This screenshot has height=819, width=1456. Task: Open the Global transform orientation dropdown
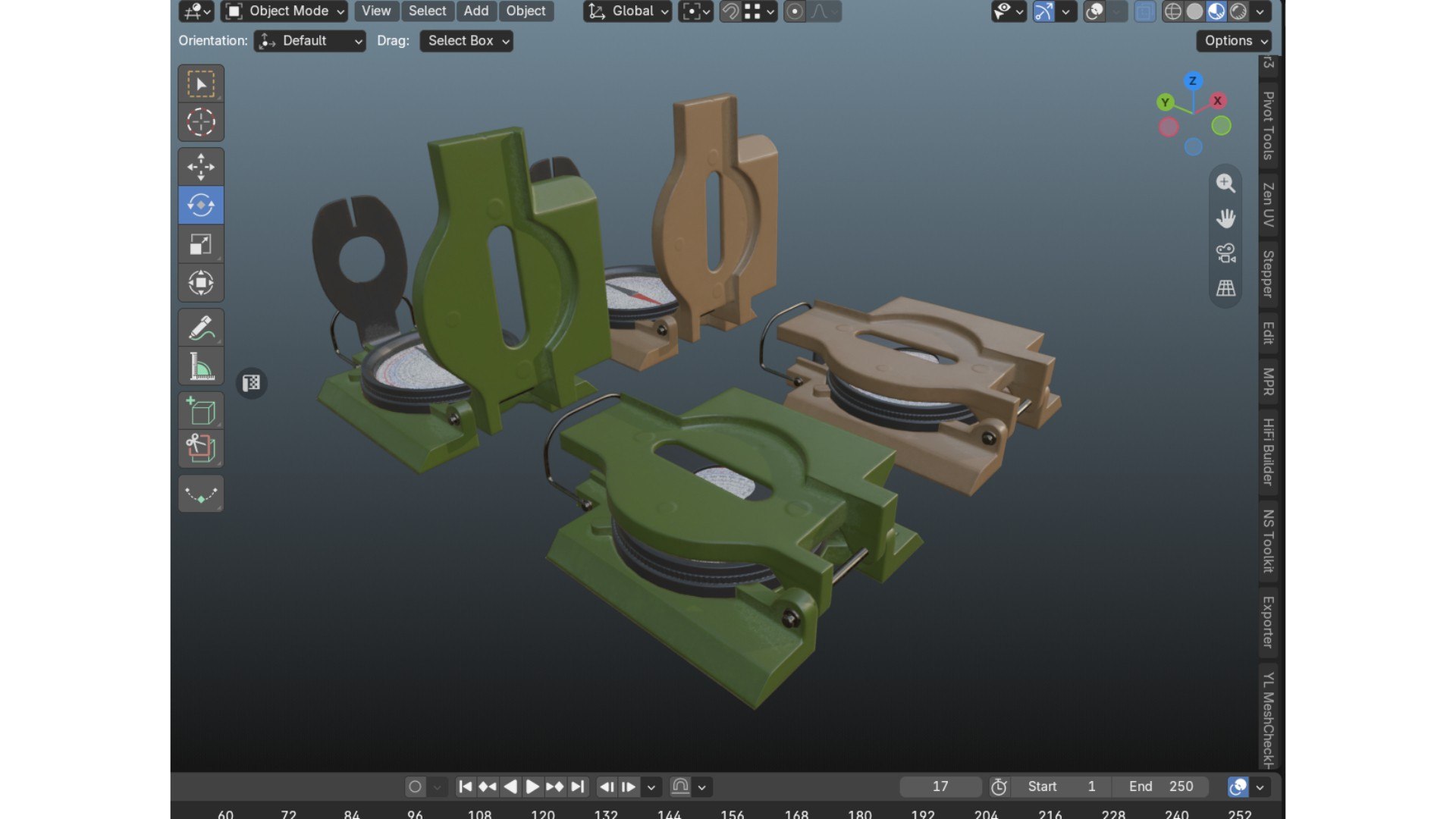click(x=628, y=11)
